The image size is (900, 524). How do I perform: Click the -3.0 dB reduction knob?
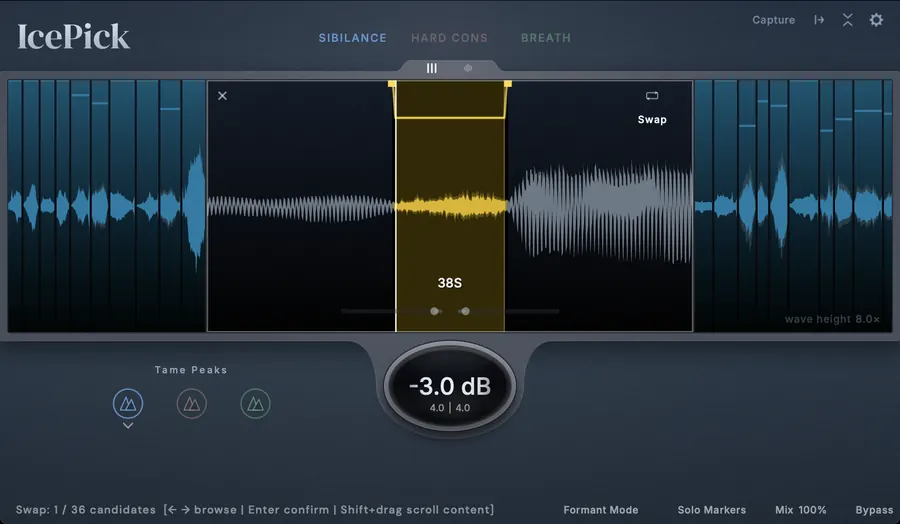coord(450,386)
